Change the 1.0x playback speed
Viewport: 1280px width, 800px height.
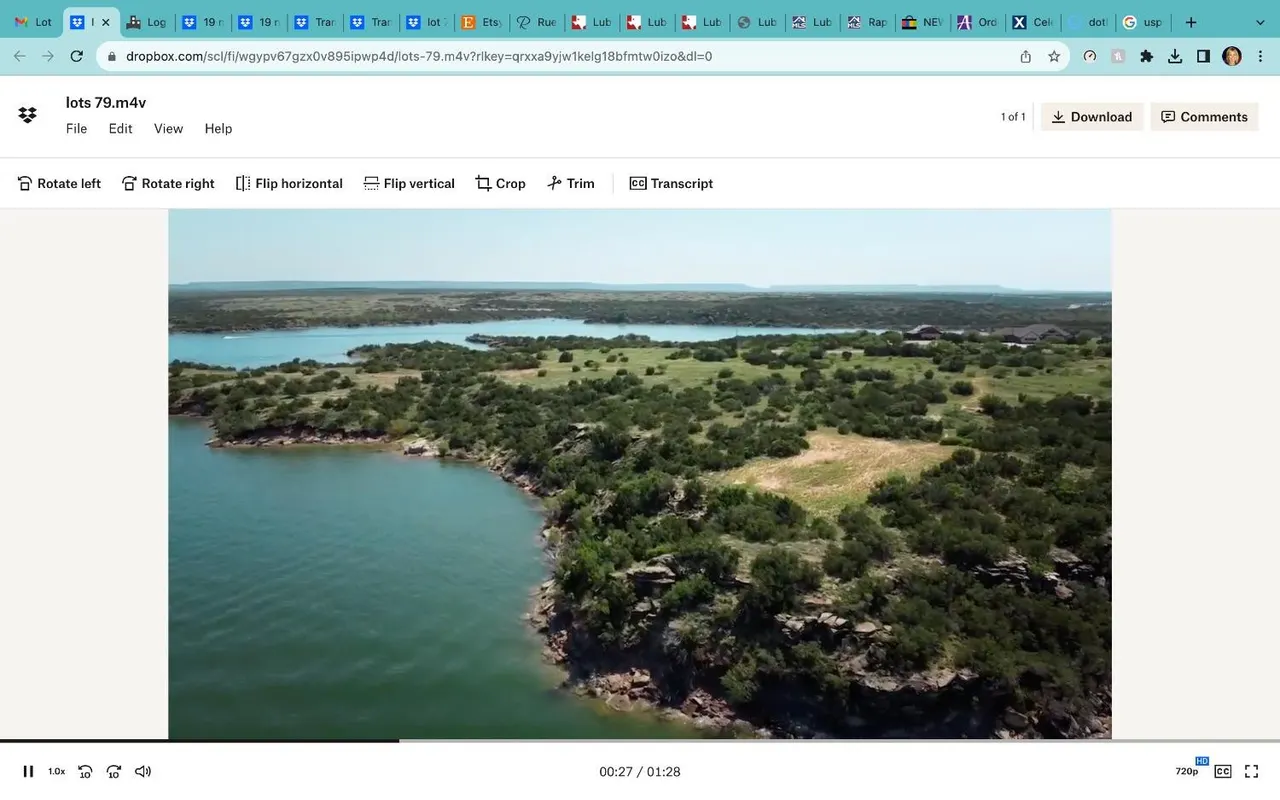coord(57,771)
